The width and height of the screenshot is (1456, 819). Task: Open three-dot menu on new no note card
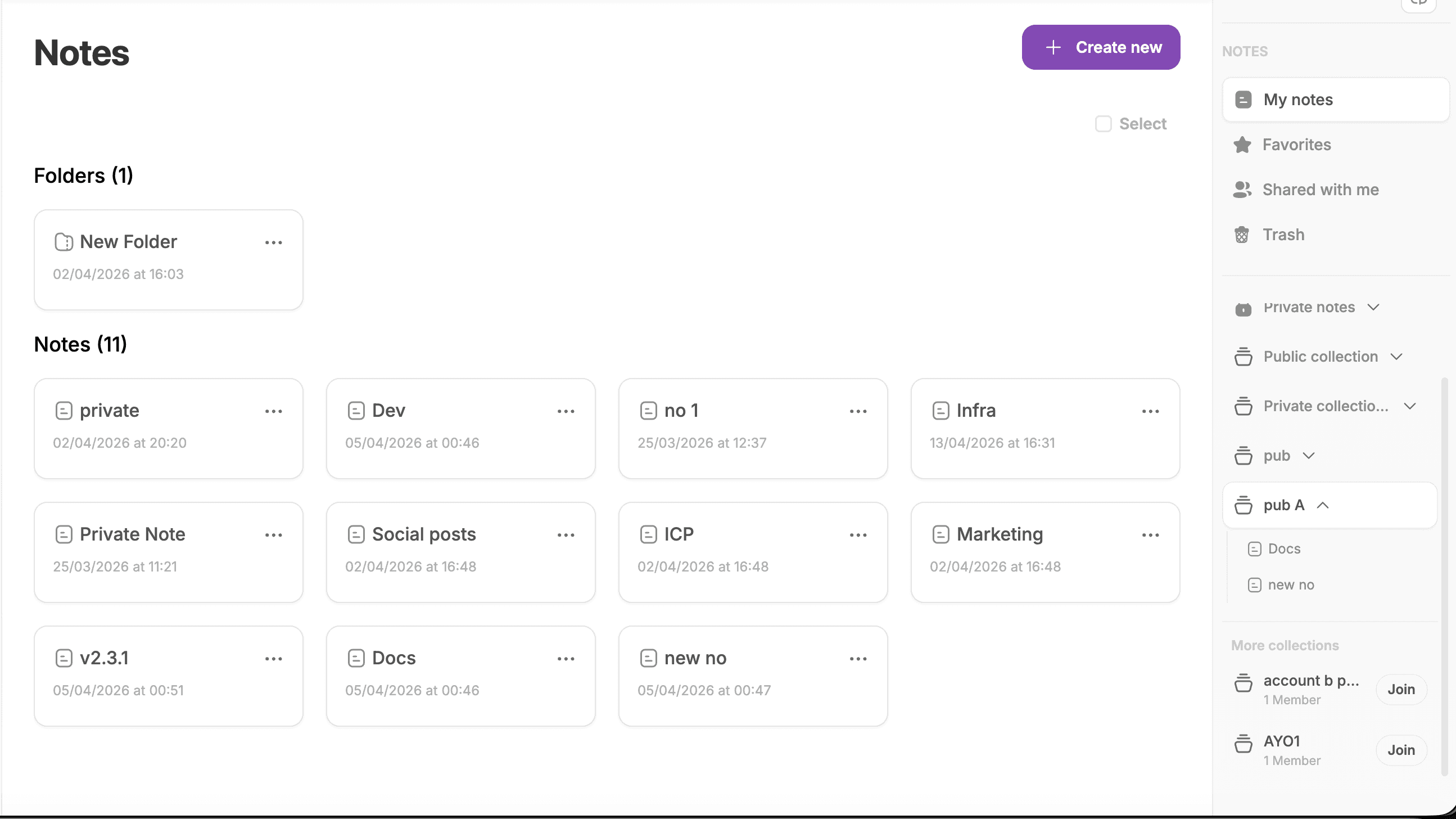click(x=858, y=659)
